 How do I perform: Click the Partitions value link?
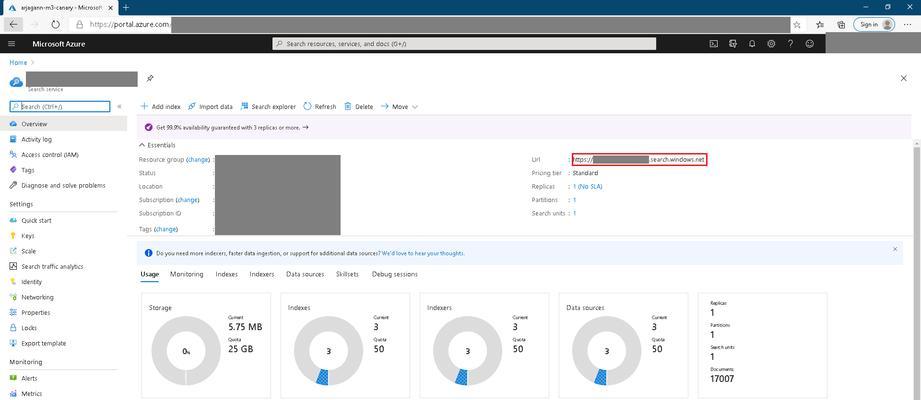coord(574,200)
